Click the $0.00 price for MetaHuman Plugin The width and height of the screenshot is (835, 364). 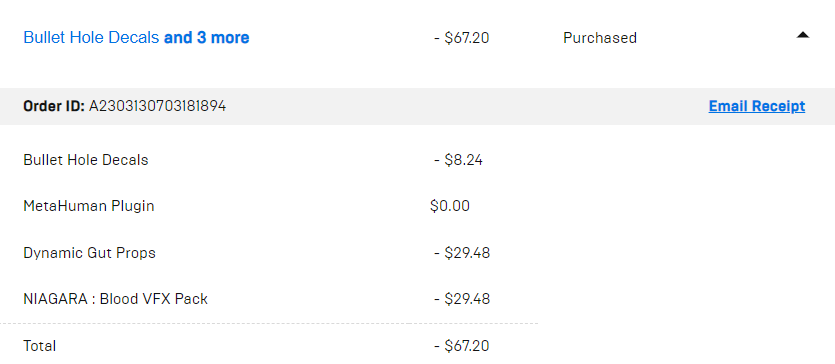tap(450, 206)
